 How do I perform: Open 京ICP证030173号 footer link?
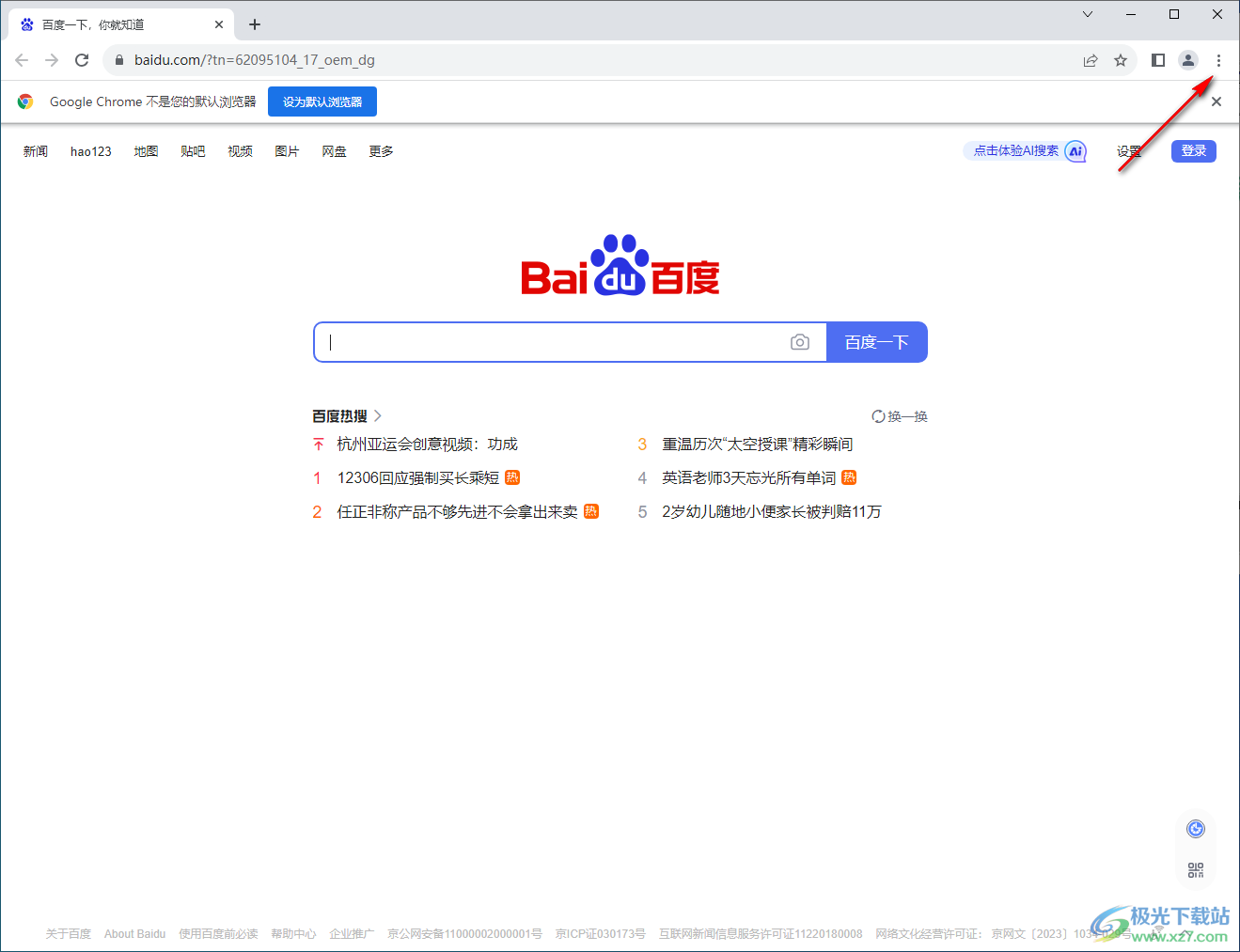tap(600, 934)
